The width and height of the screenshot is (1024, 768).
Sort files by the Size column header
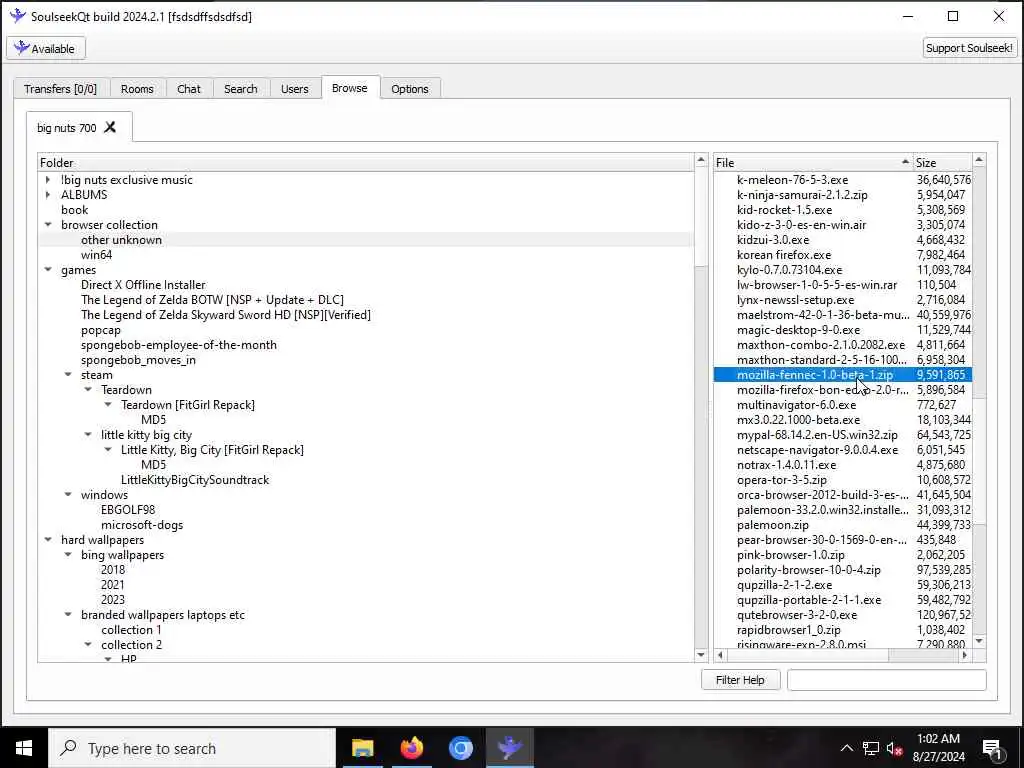942,163
